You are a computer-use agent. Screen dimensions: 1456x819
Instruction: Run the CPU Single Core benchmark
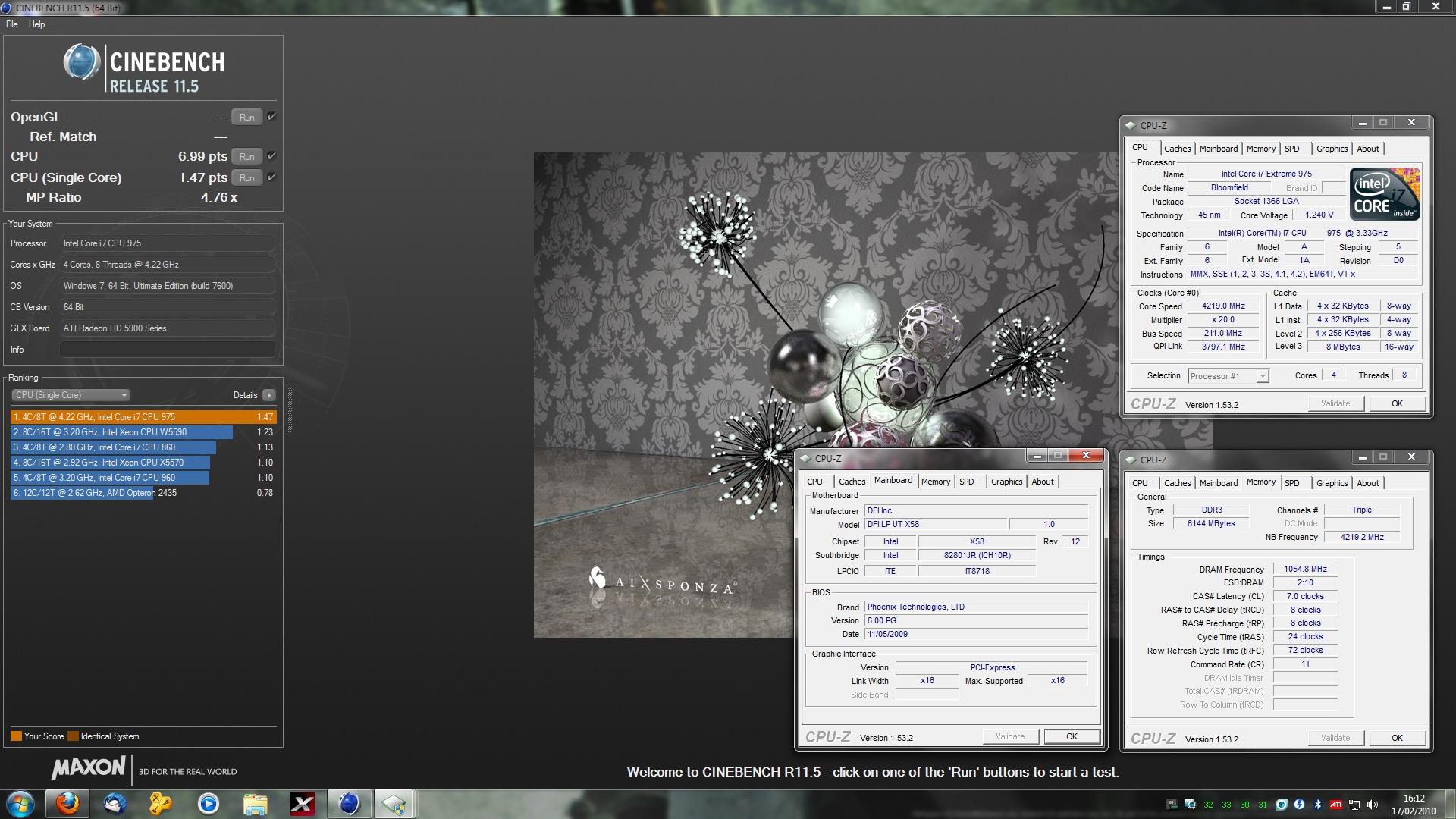(247, 178)
